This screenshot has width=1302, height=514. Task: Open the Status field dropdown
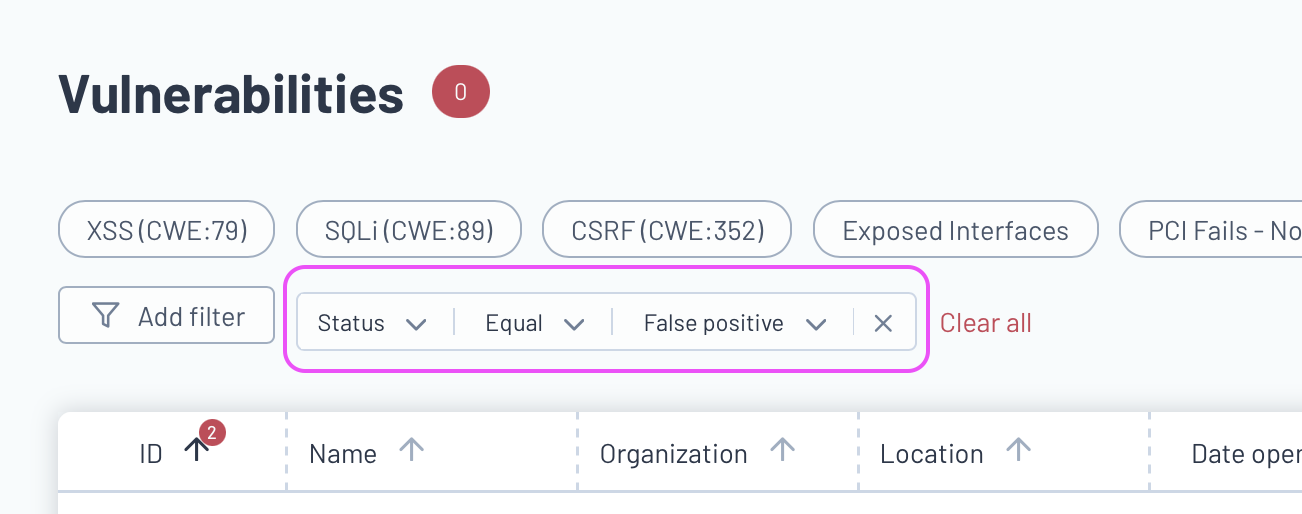pyautogui.click(x=373, y=323)
